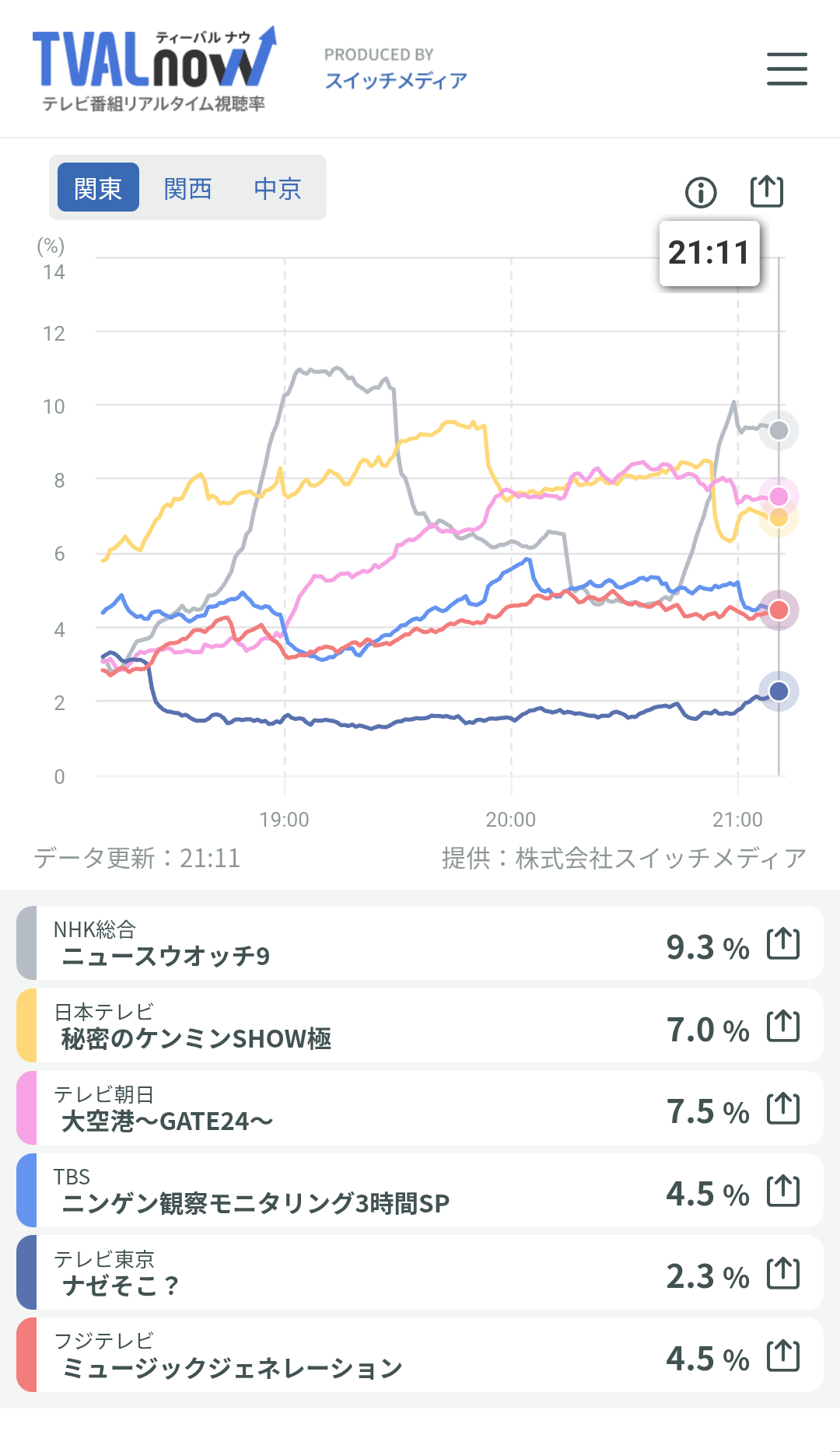840x1452 pixels.
Task: Share NHK総合 ニュースウオッチ9 rating
Action: (783, 943)
